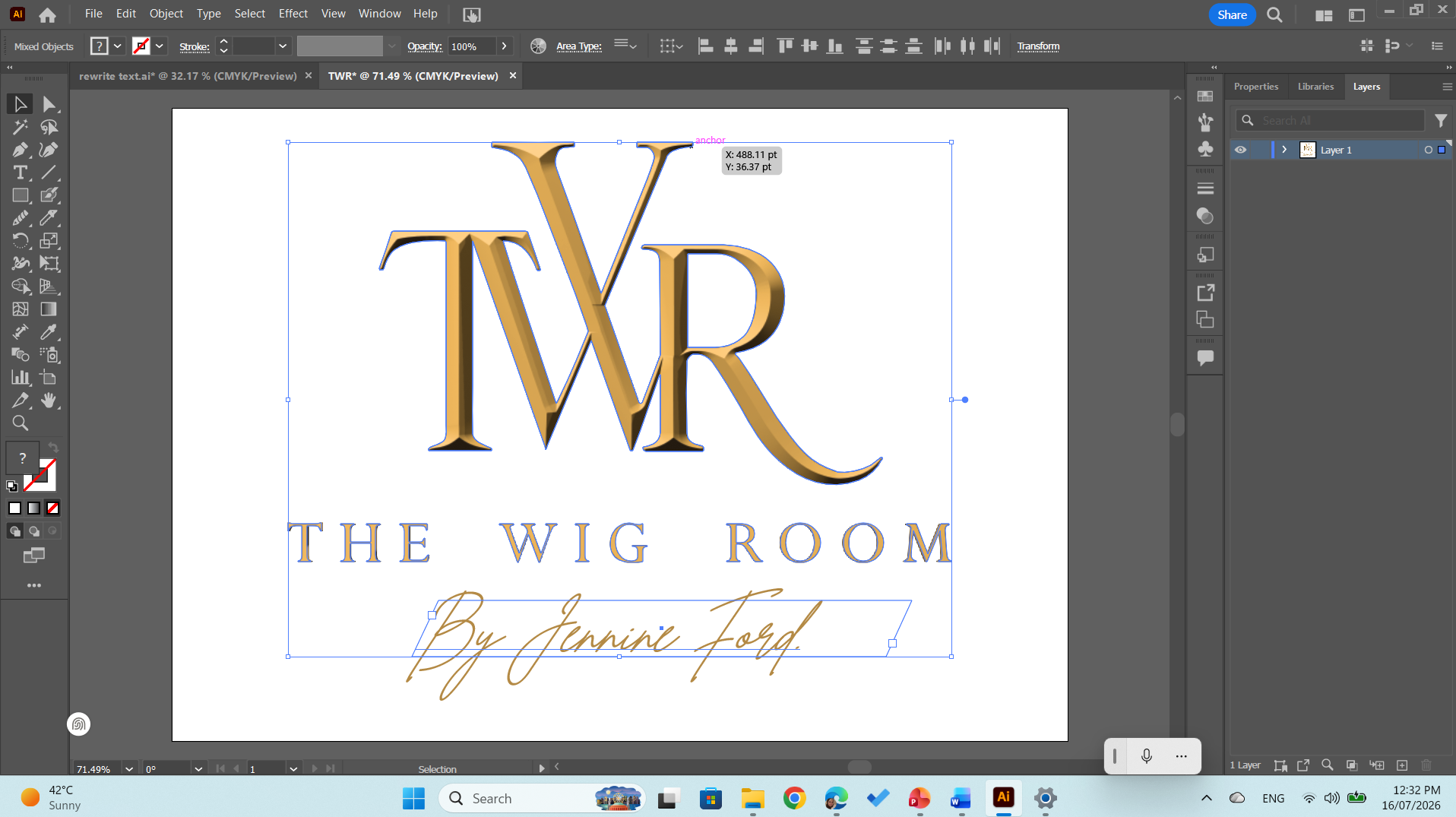Open the zoom level dropdown
Screen dimensions: 1456x817
click(129, 769)
